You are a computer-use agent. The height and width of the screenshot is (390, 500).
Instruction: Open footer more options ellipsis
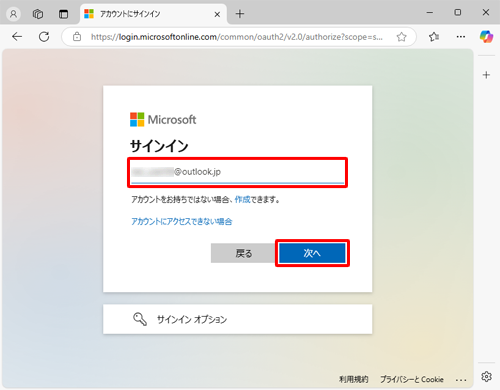pyautogui.click(x=461, y=380)
